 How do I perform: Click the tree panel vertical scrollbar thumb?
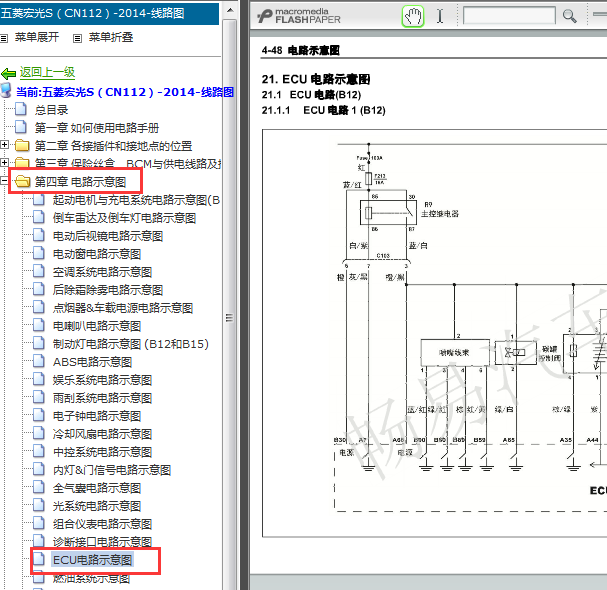pyautogui.click(x=230, y=317)
